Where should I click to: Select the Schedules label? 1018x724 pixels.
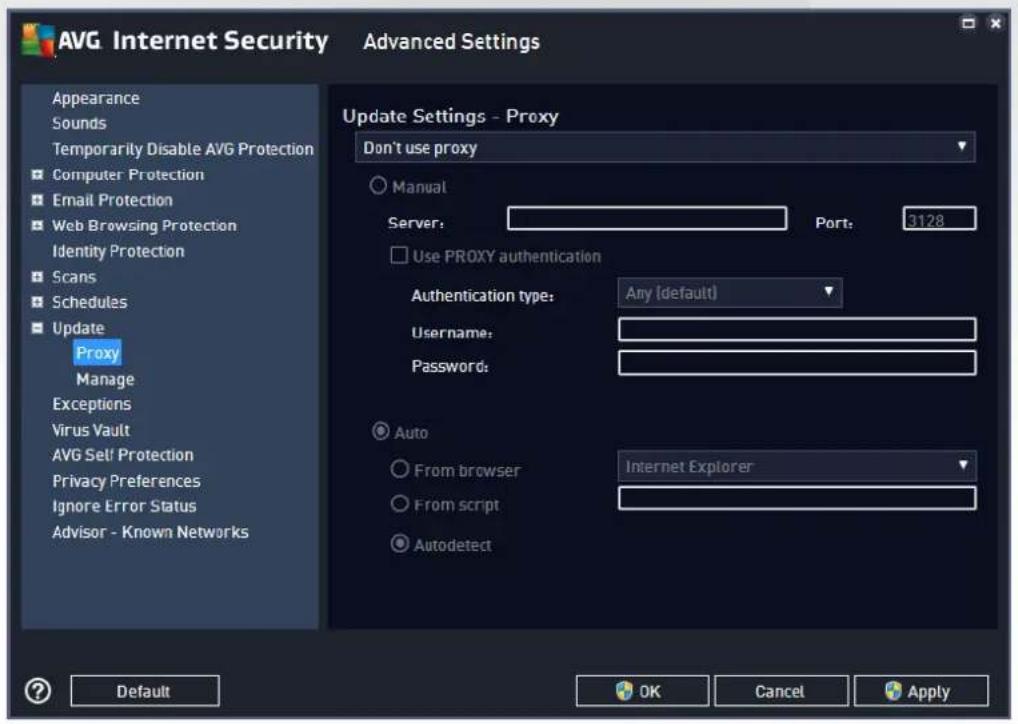tap(90, 302)
